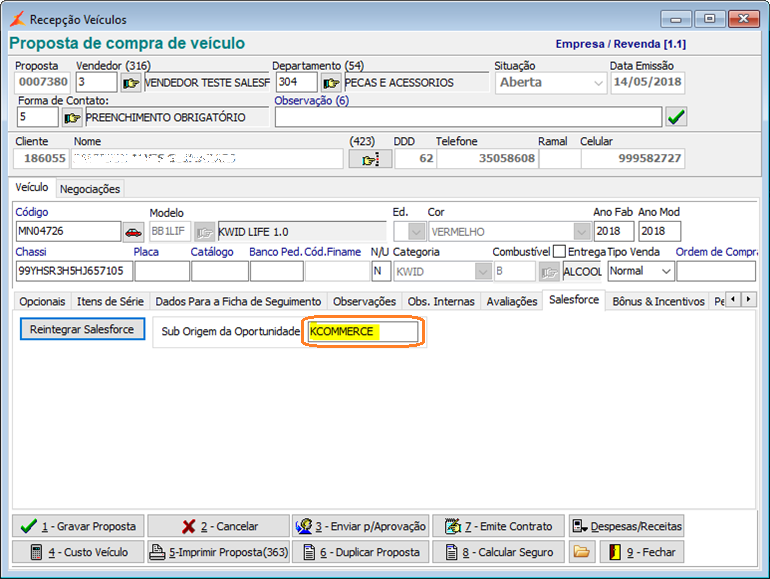Click the N/U field containing N
This screenshot has width=770, height=579.
(x=381, y=271)
